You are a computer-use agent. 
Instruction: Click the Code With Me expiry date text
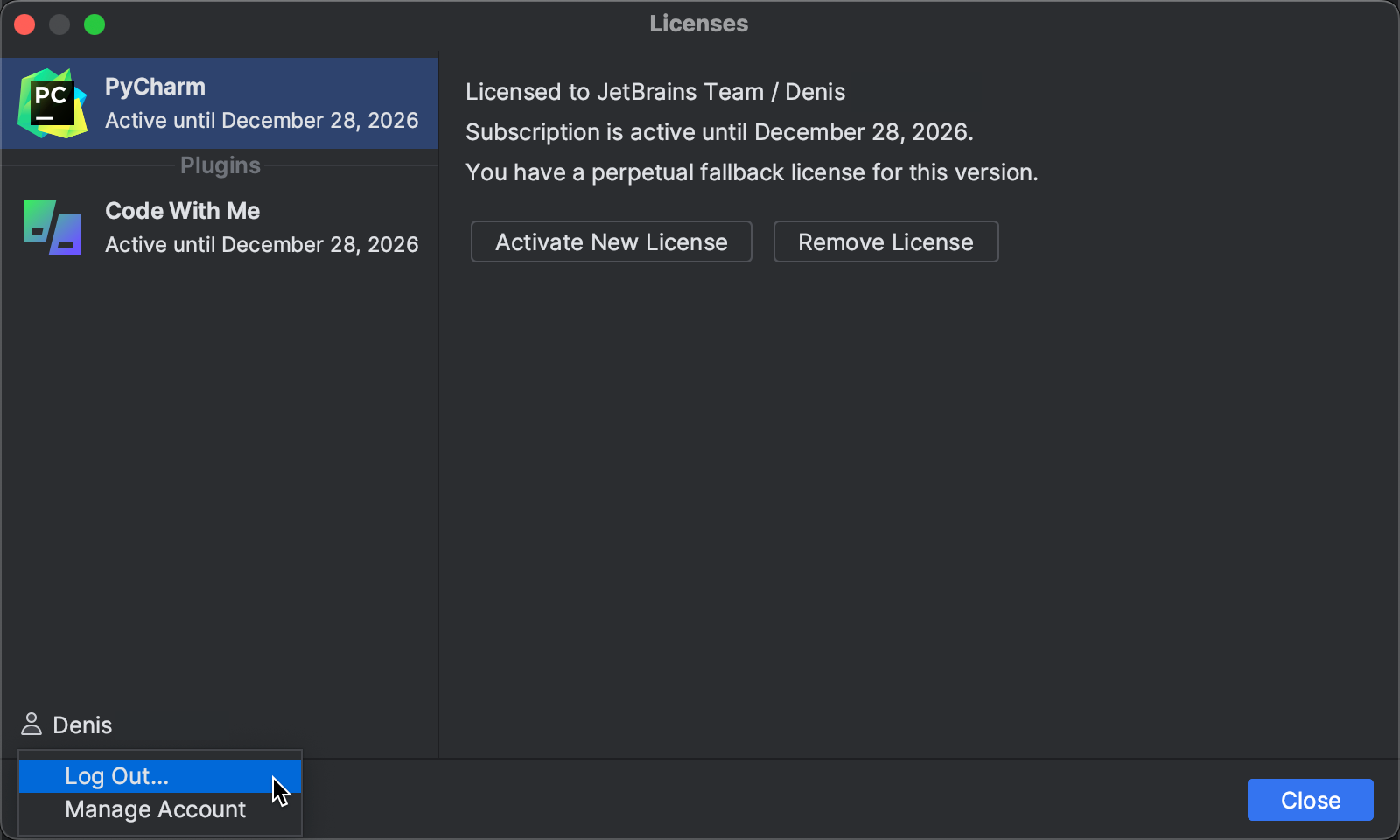[x=262, y=245]
